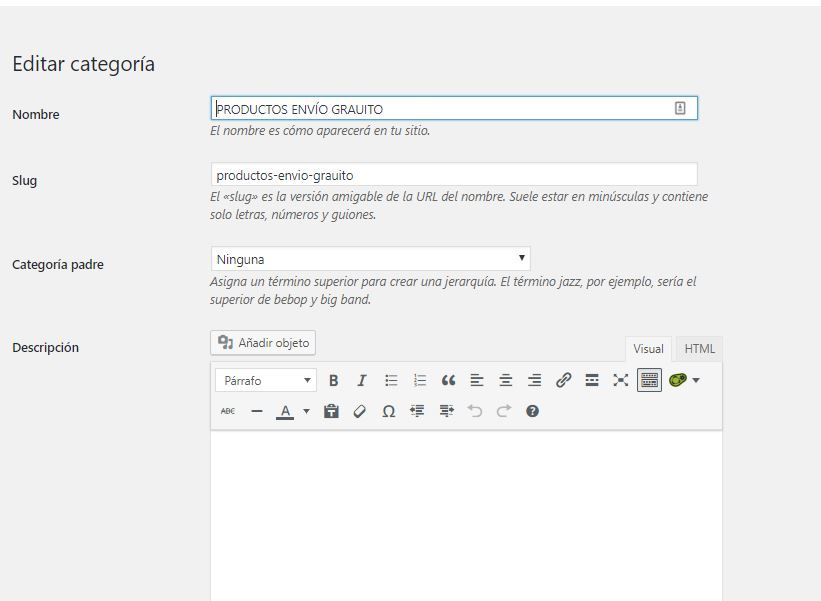Switch to the Visual editor tab

(x=648, y=349)
